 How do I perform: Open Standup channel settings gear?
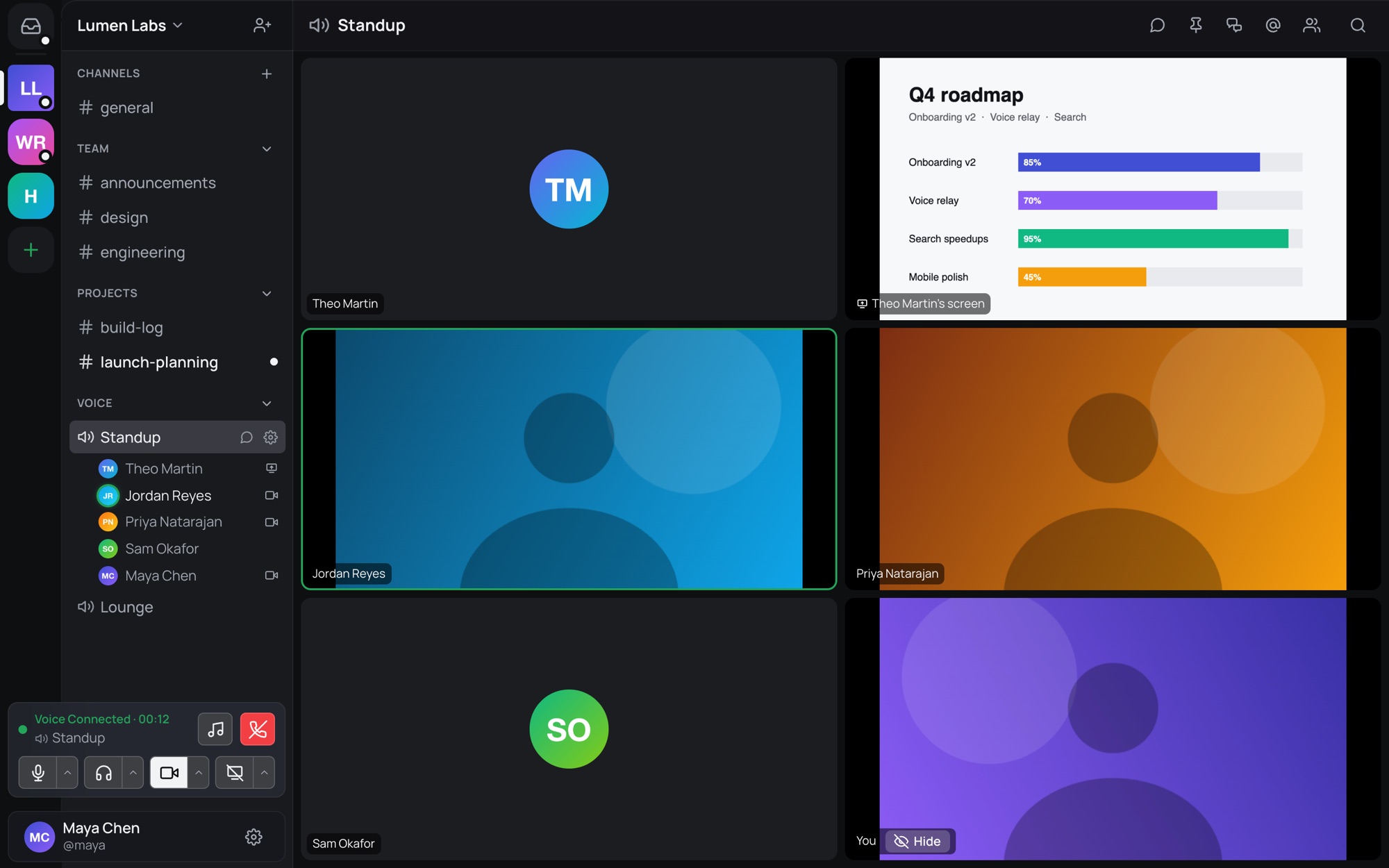click(271, 437)
